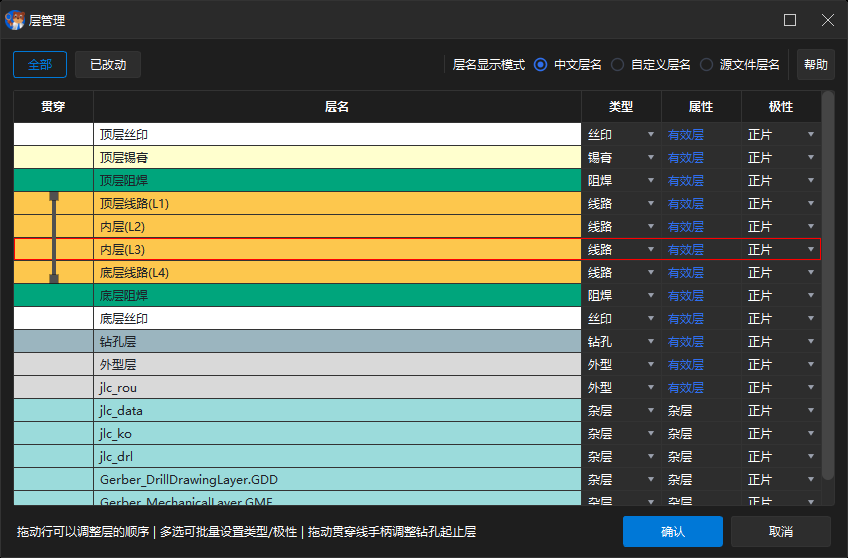Click the bottom handle of the drill span line

coord(54,278)
